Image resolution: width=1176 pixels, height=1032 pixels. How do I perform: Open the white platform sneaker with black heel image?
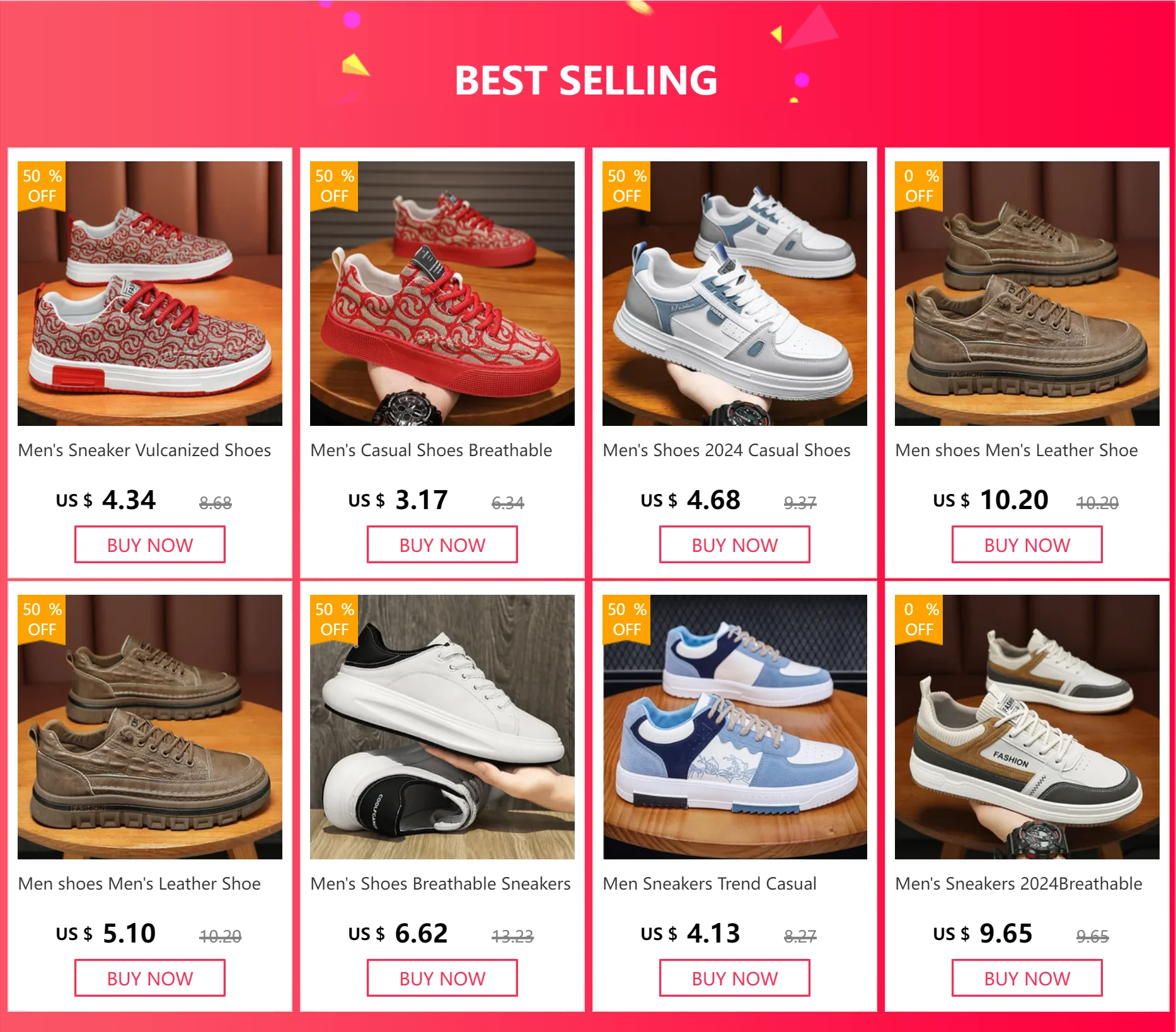click(442, 727)
